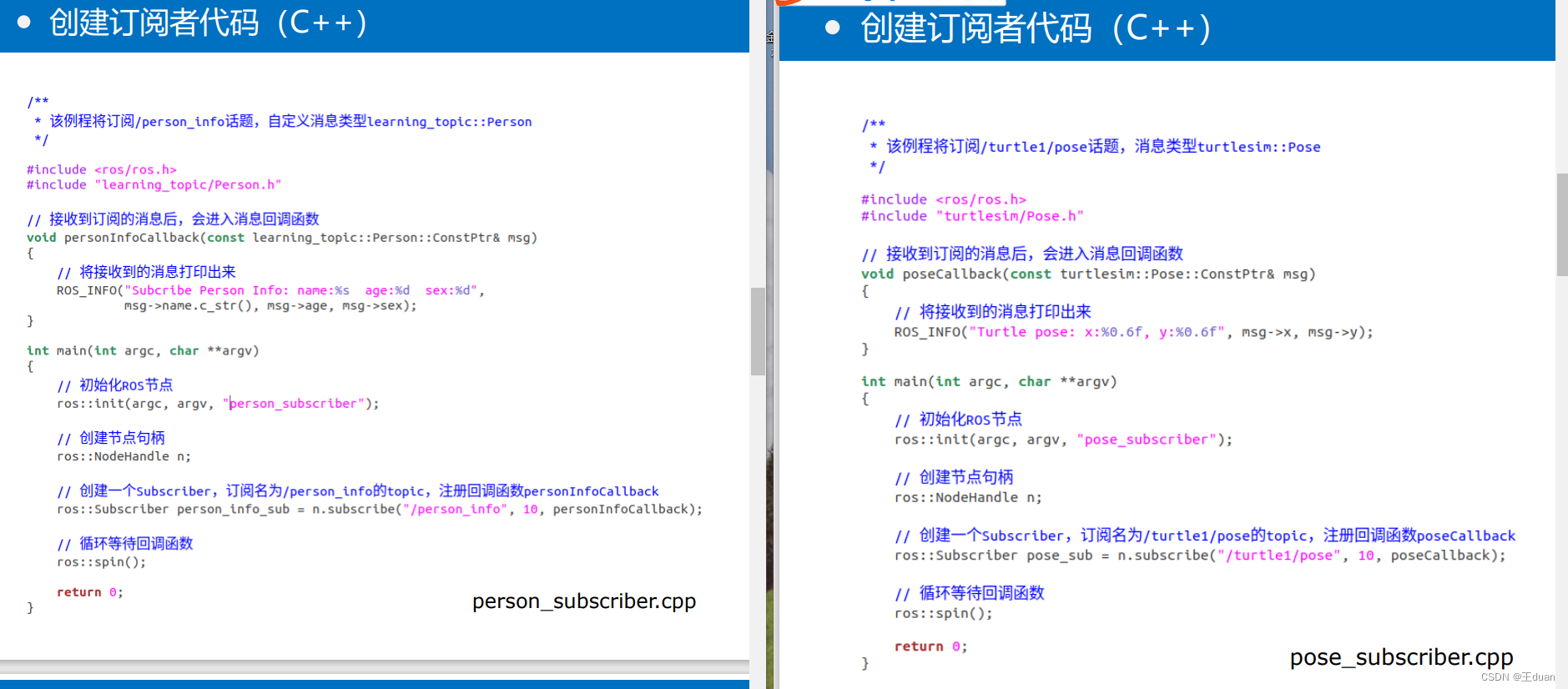Screen dimensions: 1568x689
Task: Click '#include "learning_topic/Person.h"' line
Action: [x=154, y=184]
